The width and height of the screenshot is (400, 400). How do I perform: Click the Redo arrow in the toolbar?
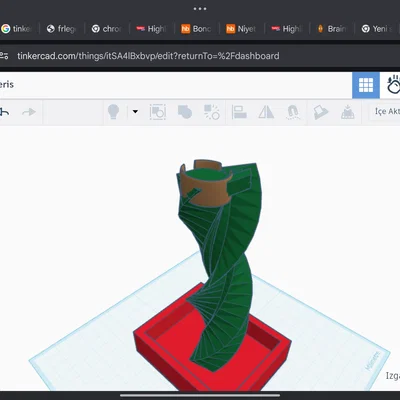click(x=29, y=112)
